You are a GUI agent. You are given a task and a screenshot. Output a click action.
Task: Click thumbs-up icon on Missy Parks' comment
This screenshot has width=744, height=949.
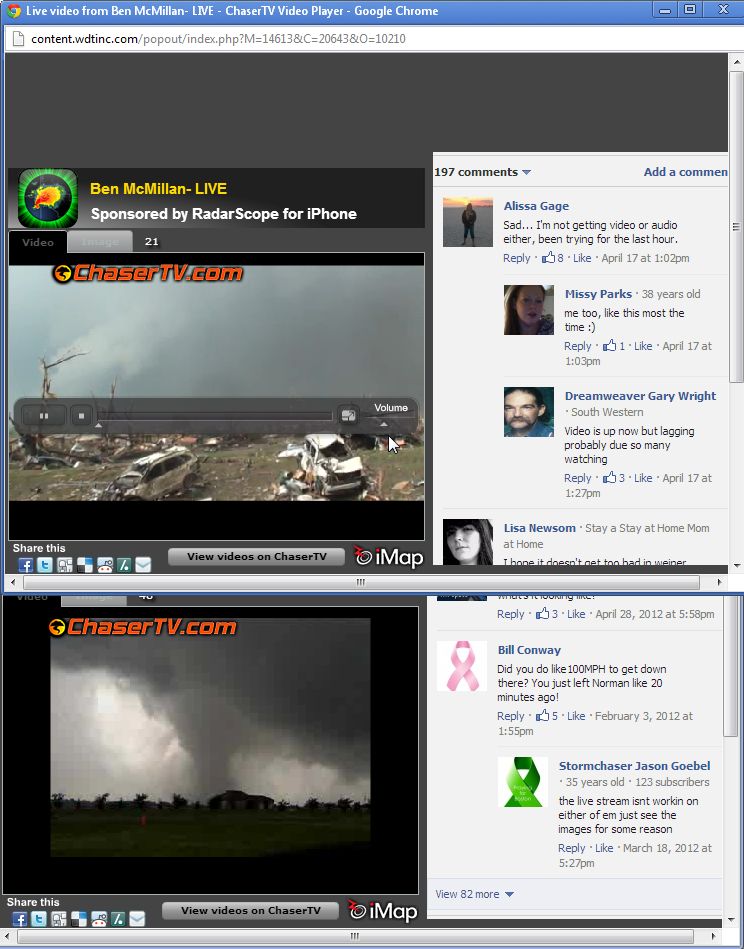pyautogui.click(x=610, y=346)
